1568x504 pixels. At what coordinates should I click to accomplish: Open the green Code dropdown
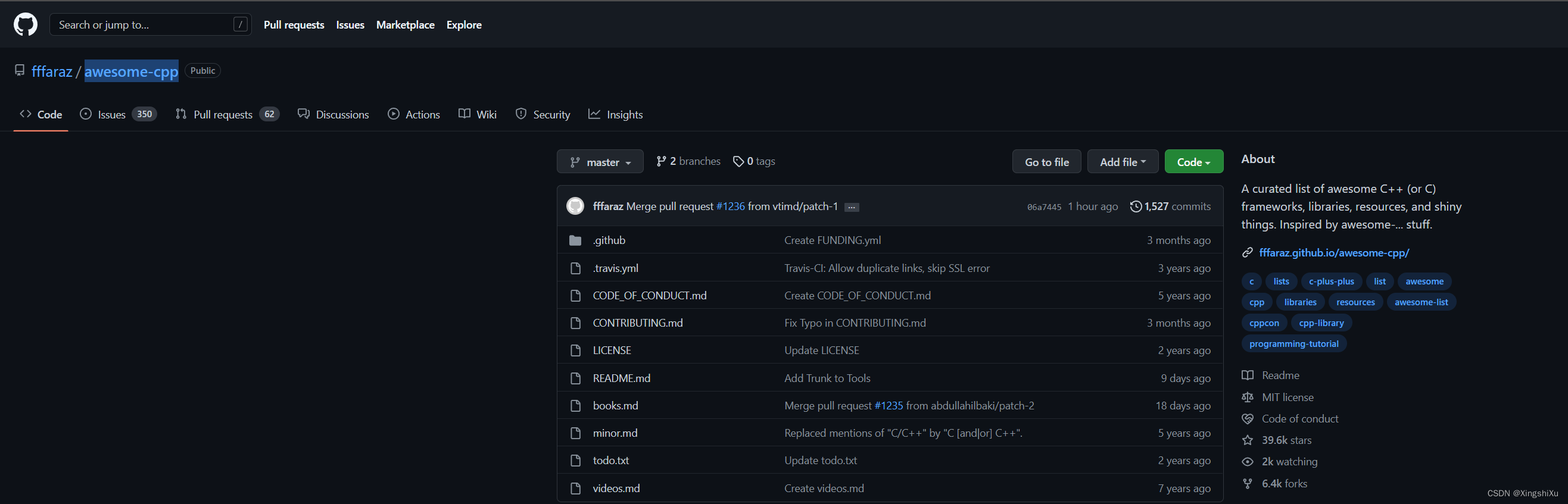1193,162
